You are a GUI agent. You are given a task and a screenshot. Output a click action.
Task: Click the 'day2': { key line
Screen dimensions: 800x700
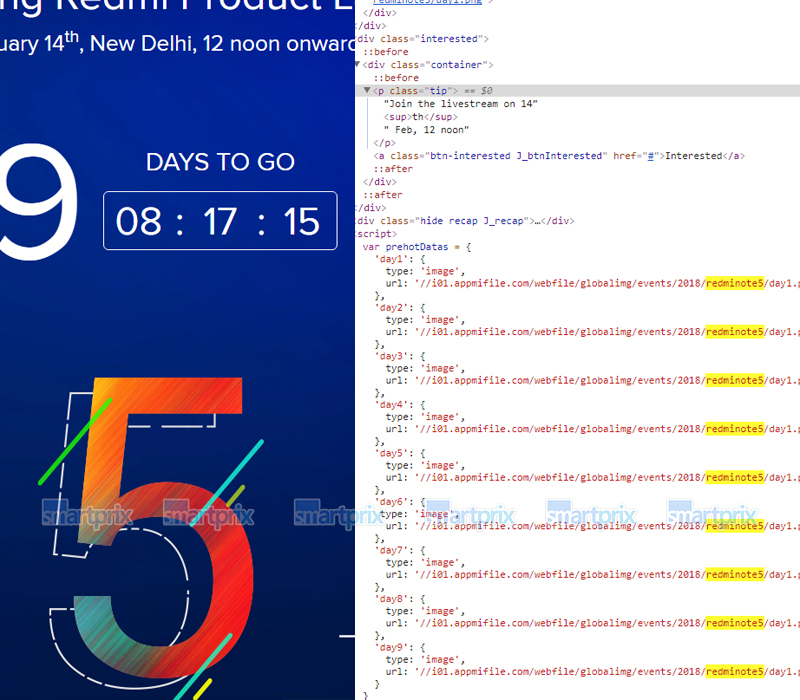point(401,308)
